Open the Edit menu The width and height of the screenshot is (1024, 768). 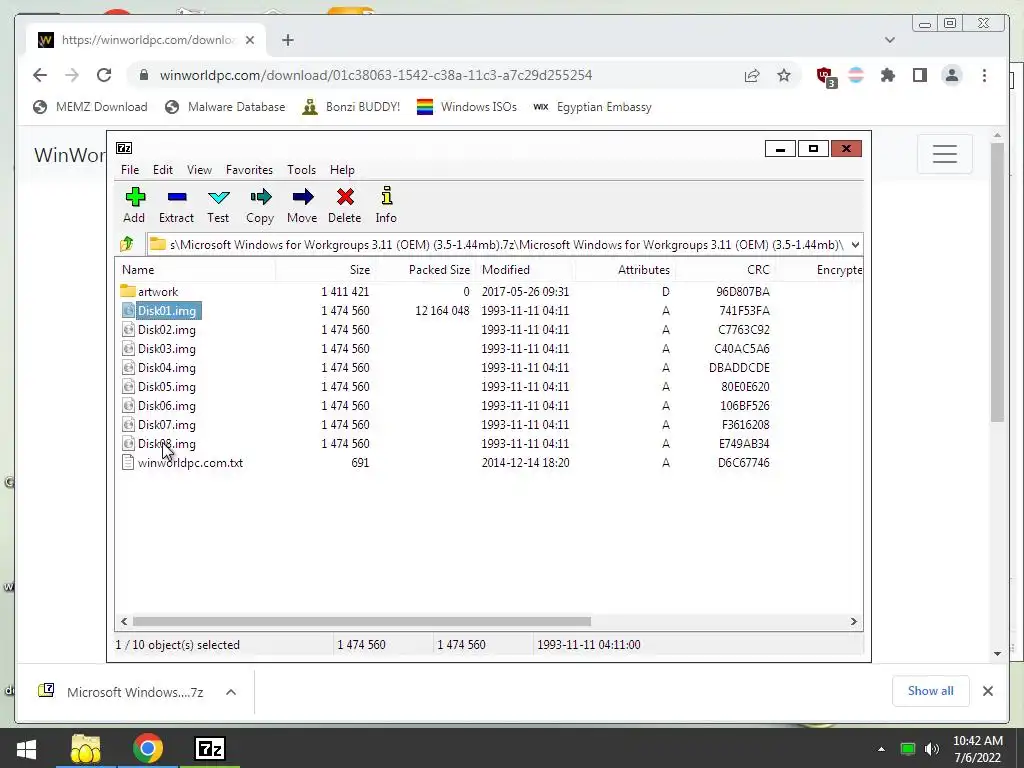[x=163, y=170]
